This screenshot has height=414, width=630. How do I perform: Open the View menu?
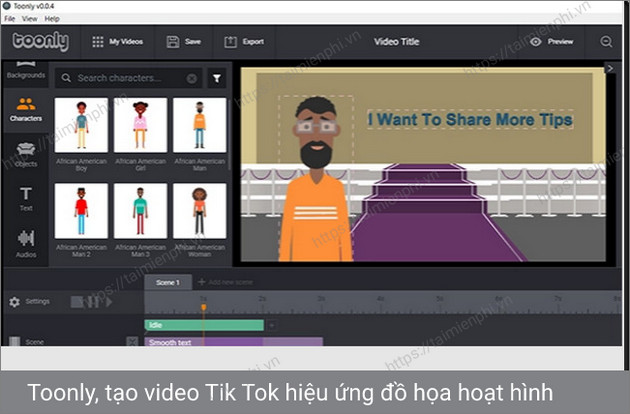pyautogui.click(x=30, y=19)
